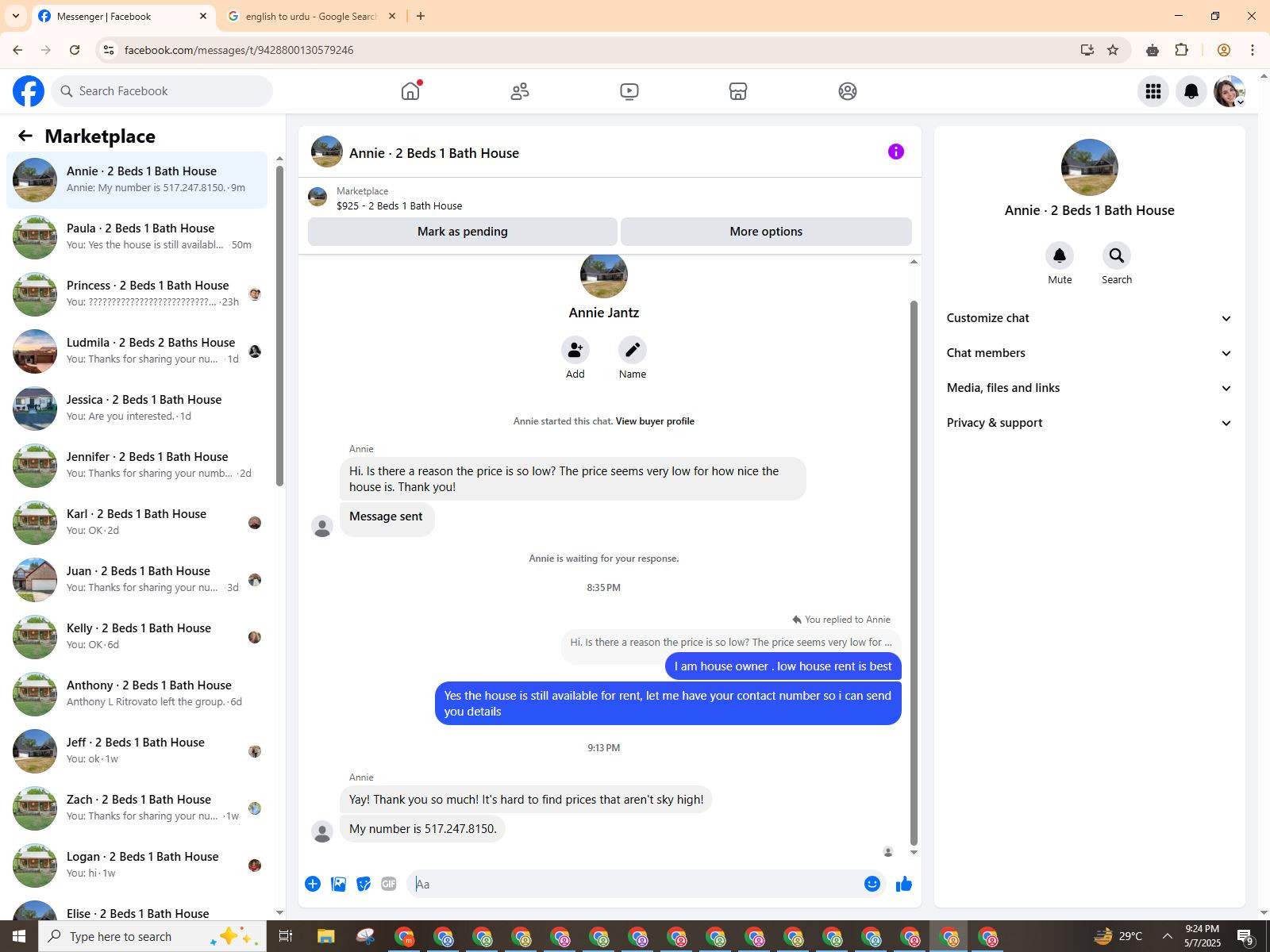Open Karl 2 Beds 1 Bath House chat
This screenshot has height=952, width=1270.
137,523
